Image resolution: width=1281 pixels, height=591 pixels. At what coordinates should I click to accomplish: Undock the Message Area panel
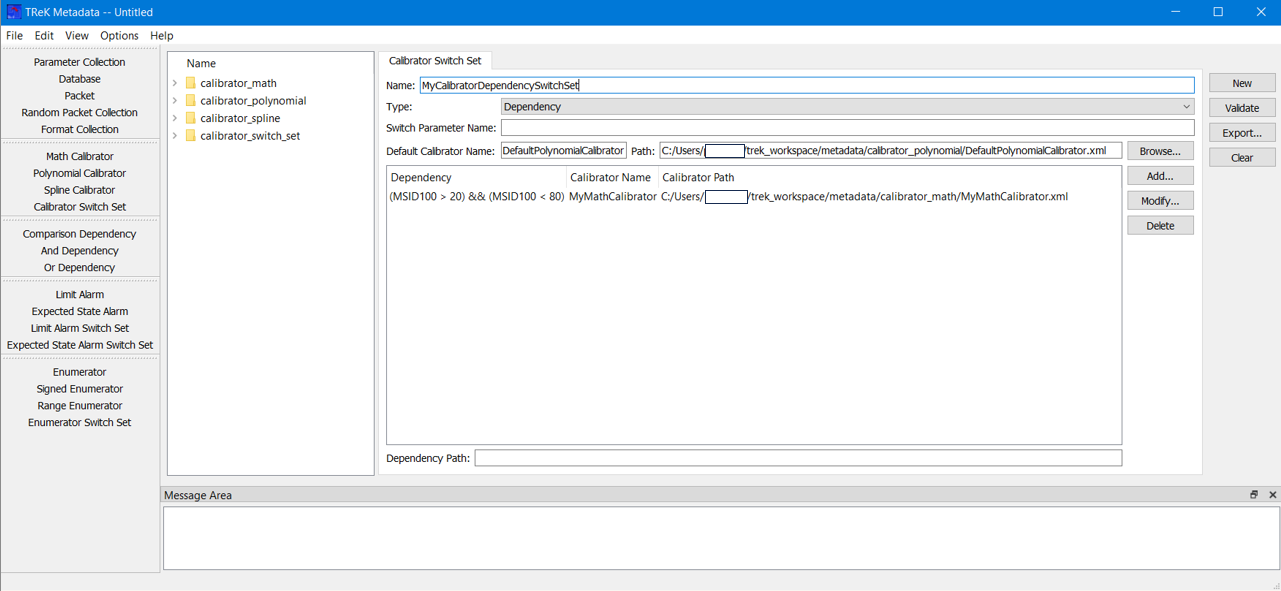(1254, 495)
